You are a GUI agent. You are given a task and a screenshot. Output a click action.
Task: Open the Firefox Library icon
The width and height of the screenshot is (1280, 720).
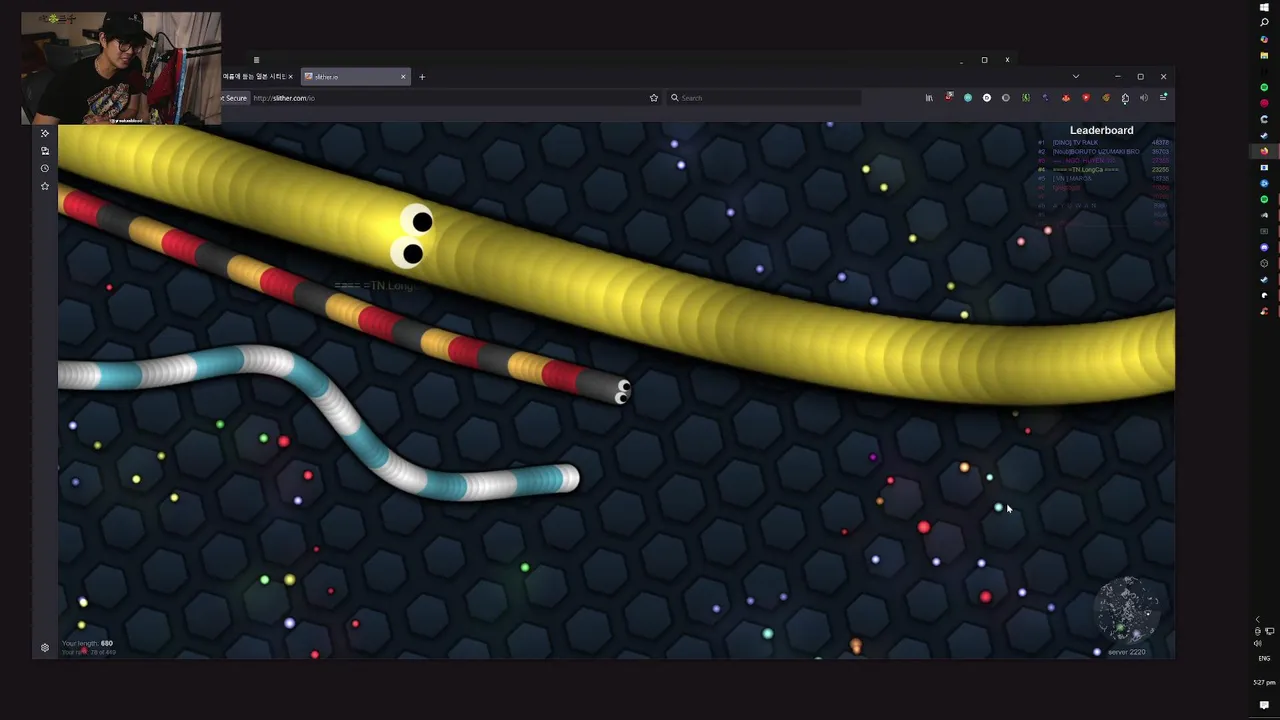(929, 98)
